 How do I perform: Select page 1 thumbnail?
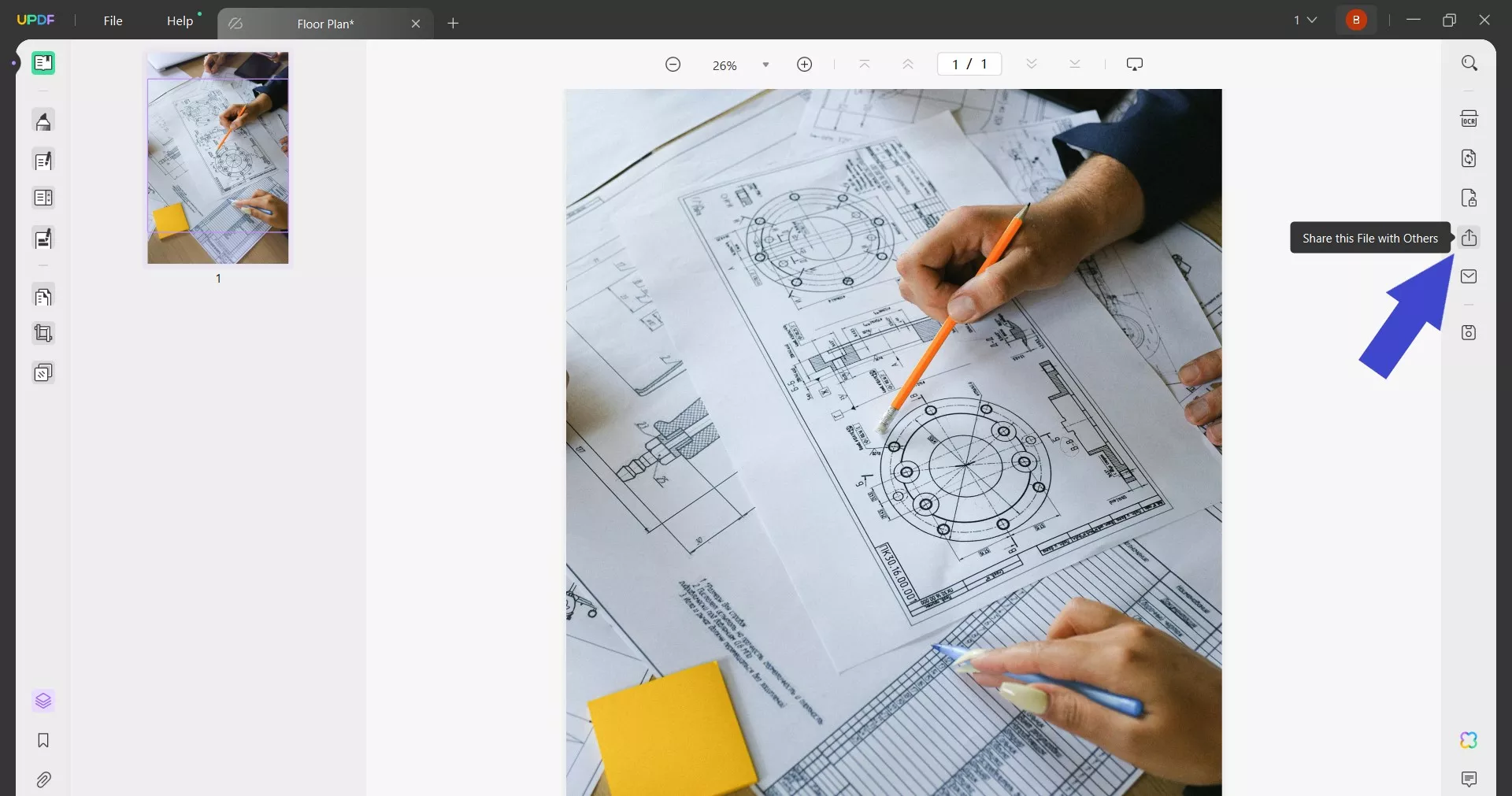pos(218,158)
